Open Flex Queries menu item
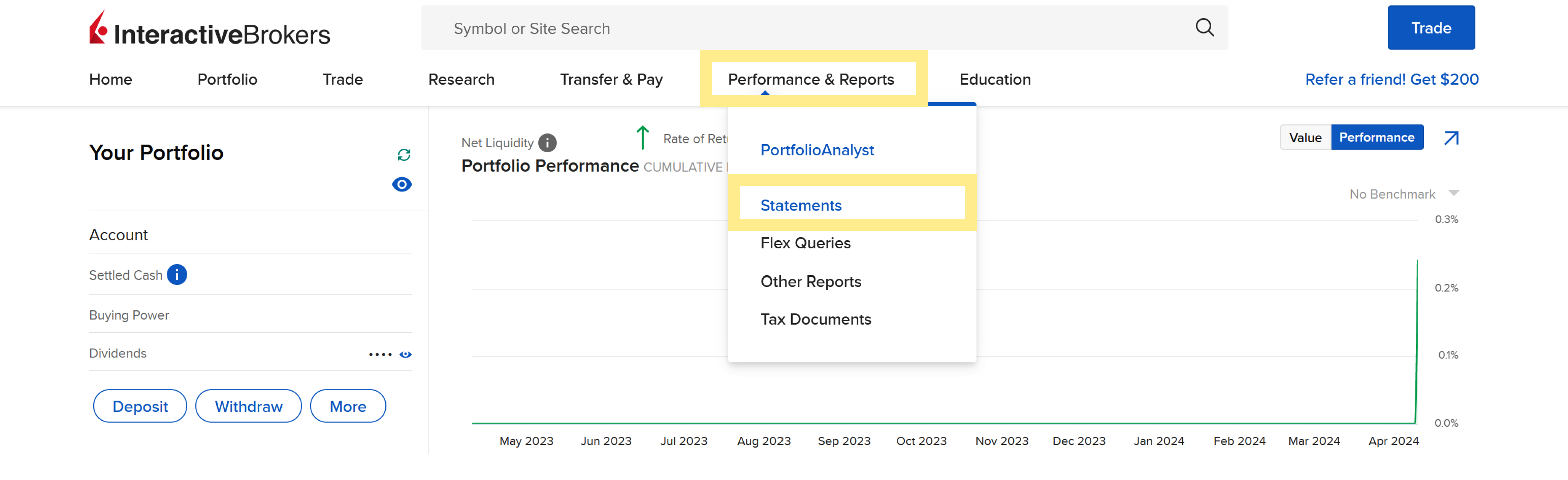This screenshot has height=480, width=1568. point(805,243)
